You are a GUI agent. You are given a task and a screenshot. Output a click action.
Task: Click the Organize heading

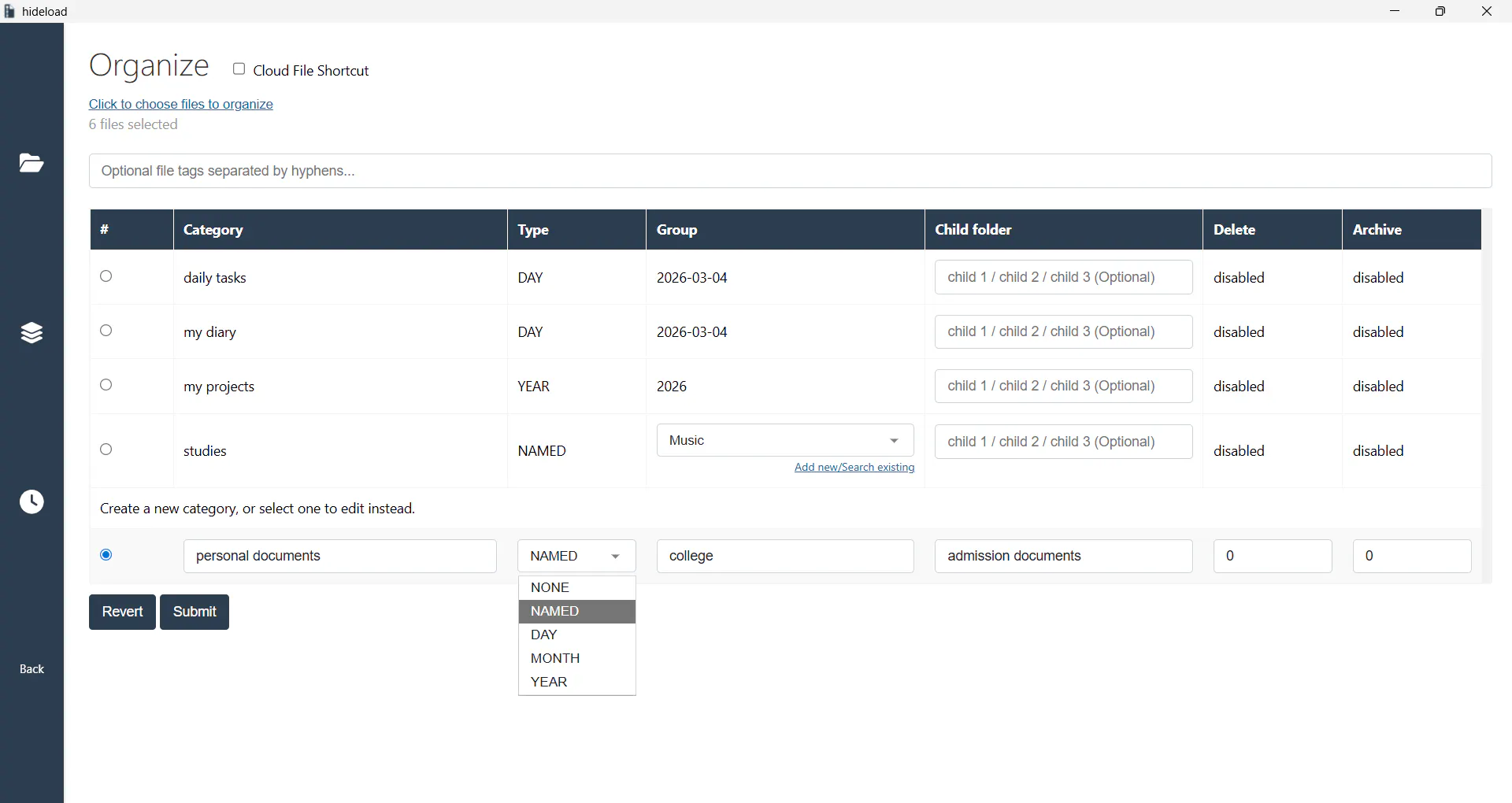[149, 65]
